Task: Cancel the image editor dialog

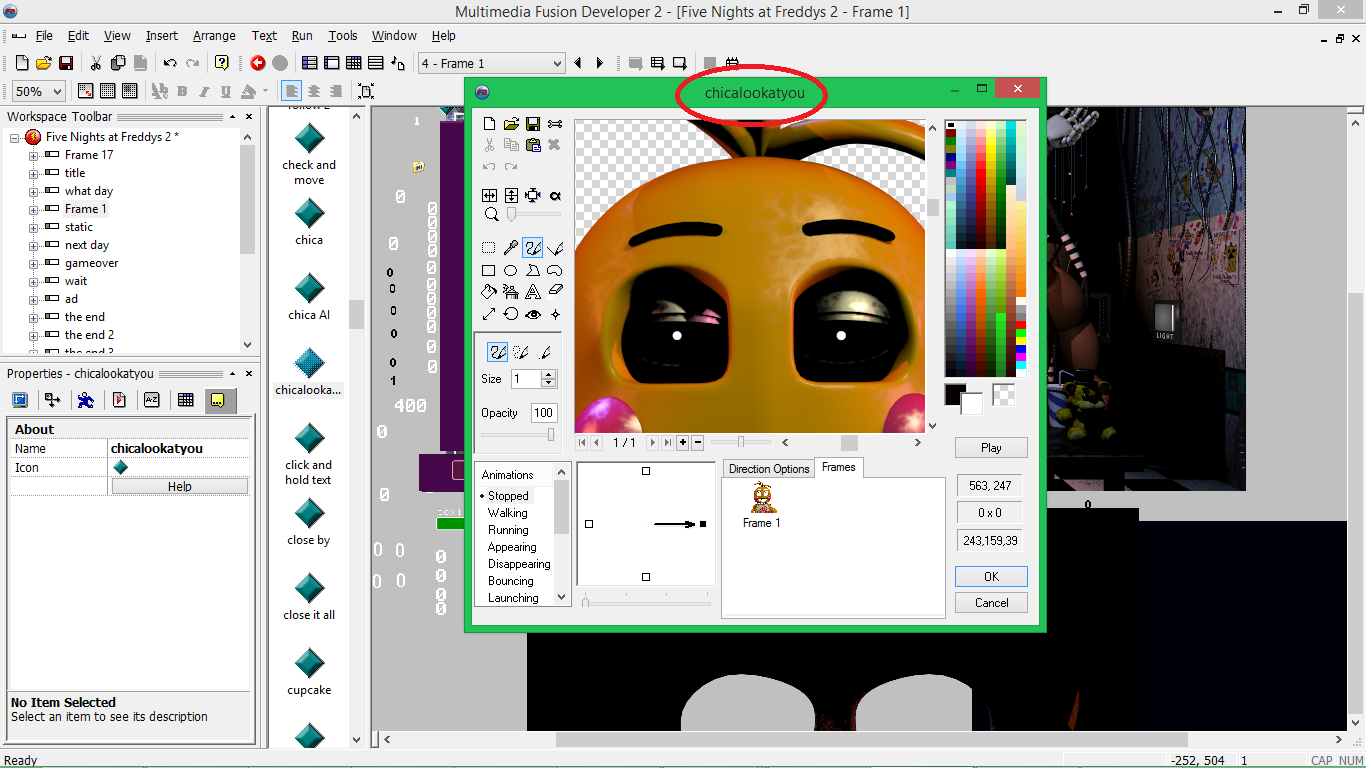Action: [991, 603]
